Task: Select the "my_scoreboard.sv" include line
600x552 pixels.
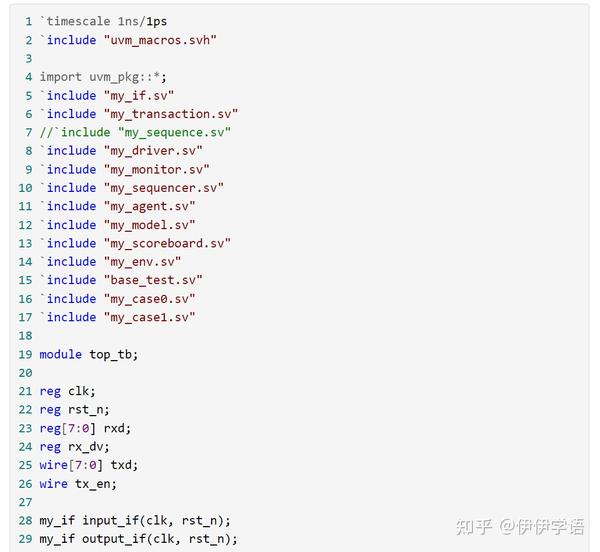Action: 135,243
